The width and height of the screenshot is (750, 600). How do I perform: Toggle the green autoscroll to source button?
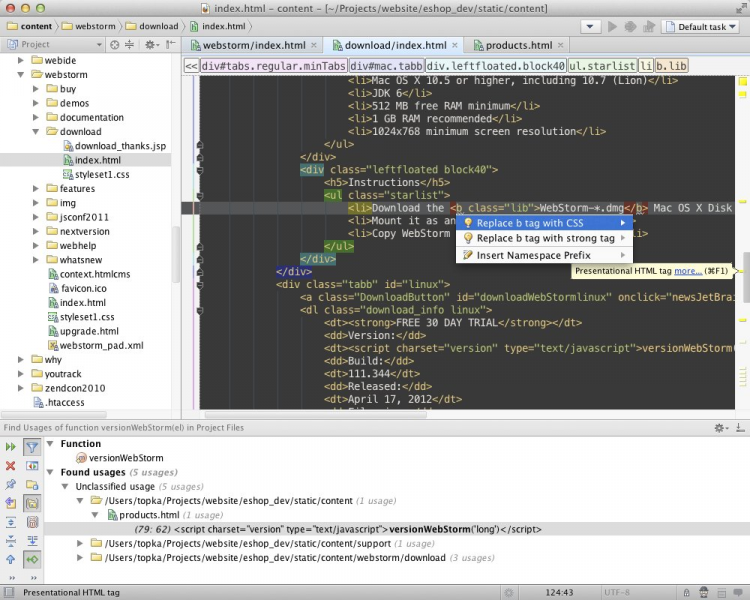pos(32,560)
